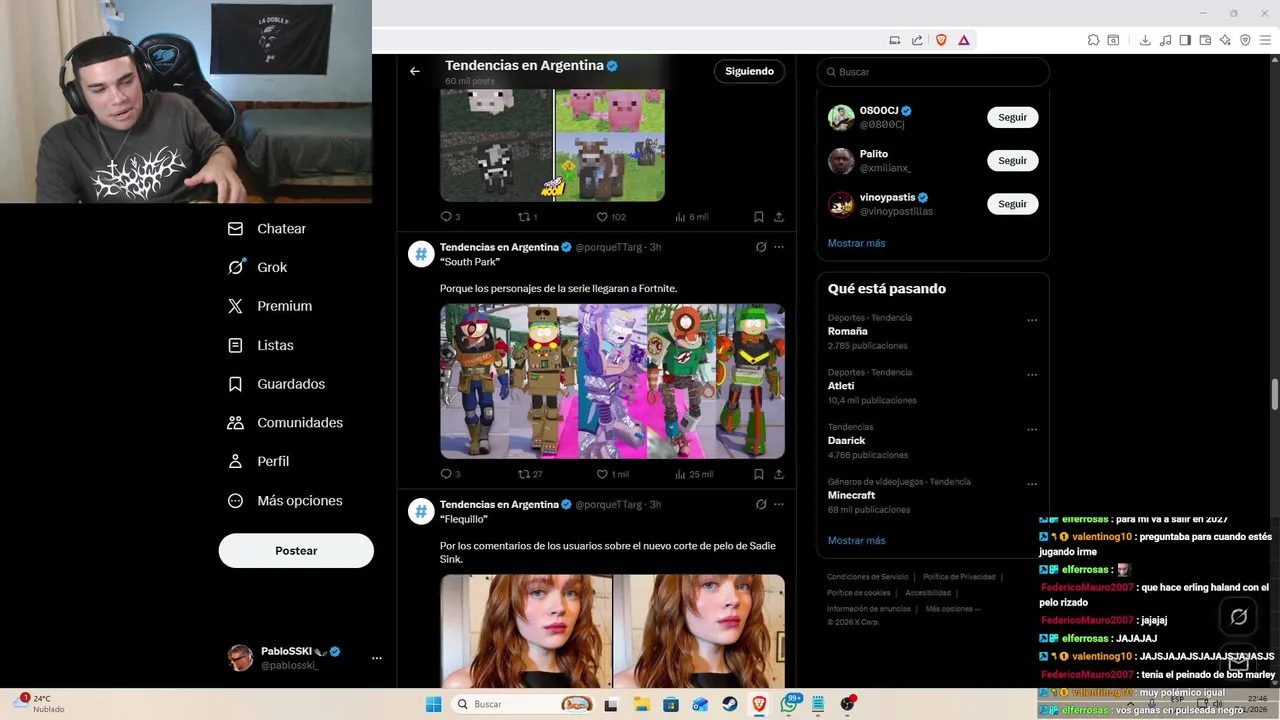Bookmark the Minecraft image post
Screen dimensions: 1280x720
(759, 217)
